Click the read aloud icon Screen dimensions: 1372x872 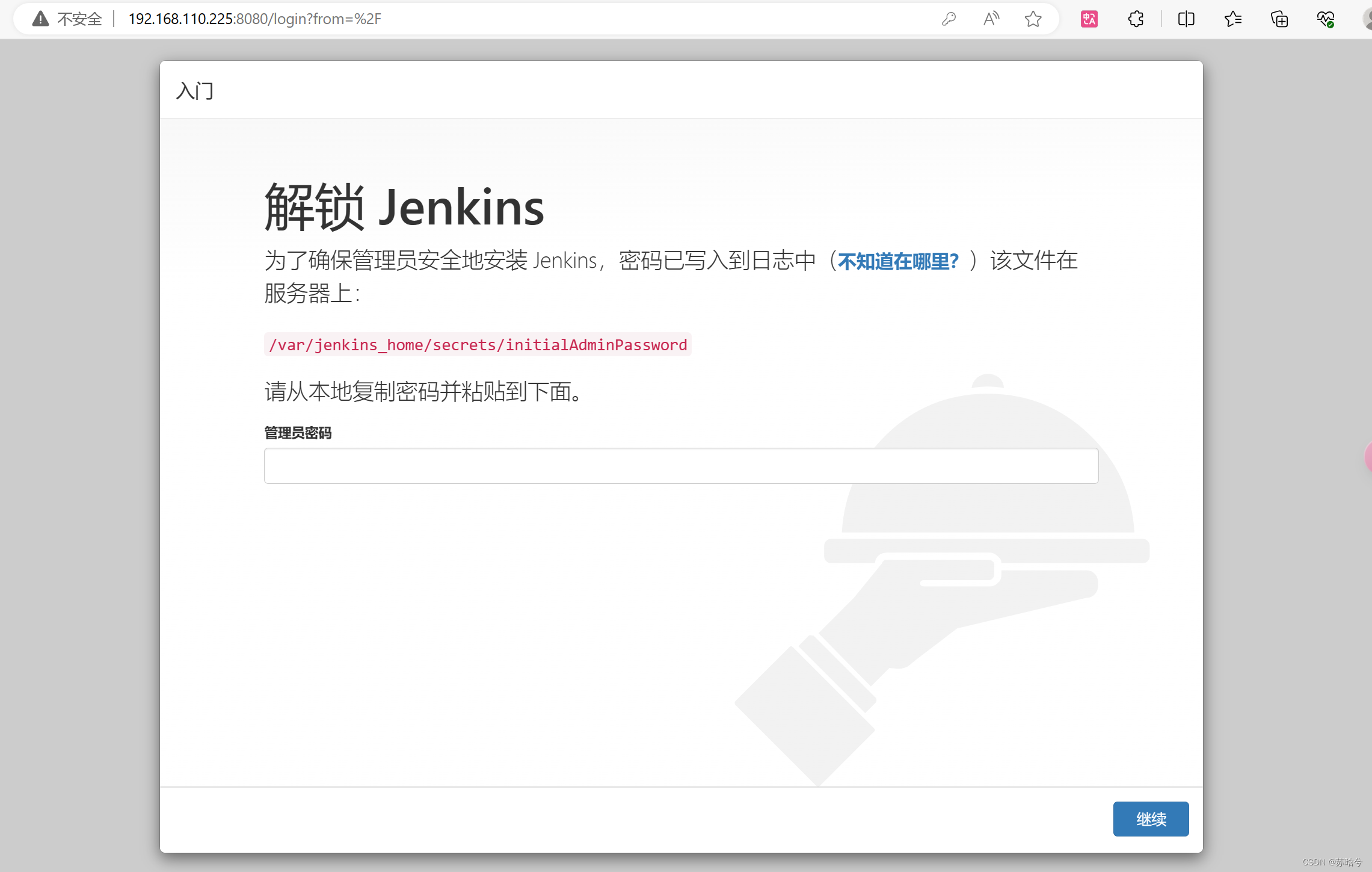tap(991, 19)
